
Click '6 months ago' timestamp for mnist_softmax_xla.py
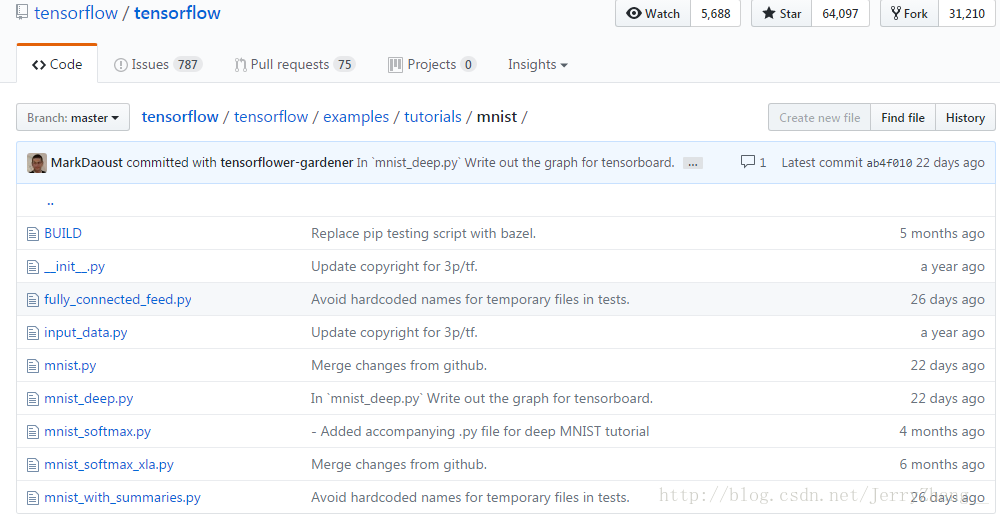[942, 465]
